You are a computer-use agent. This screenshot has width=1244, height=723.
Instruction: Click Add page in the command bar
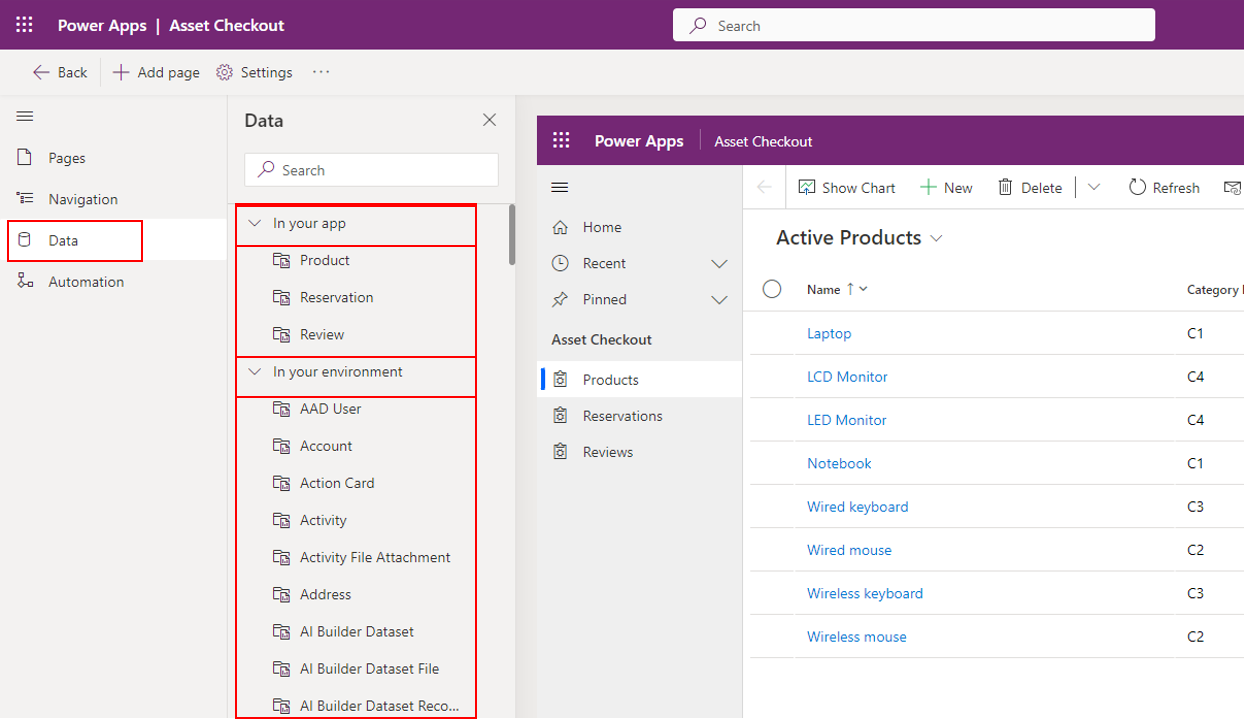[156, 72]
